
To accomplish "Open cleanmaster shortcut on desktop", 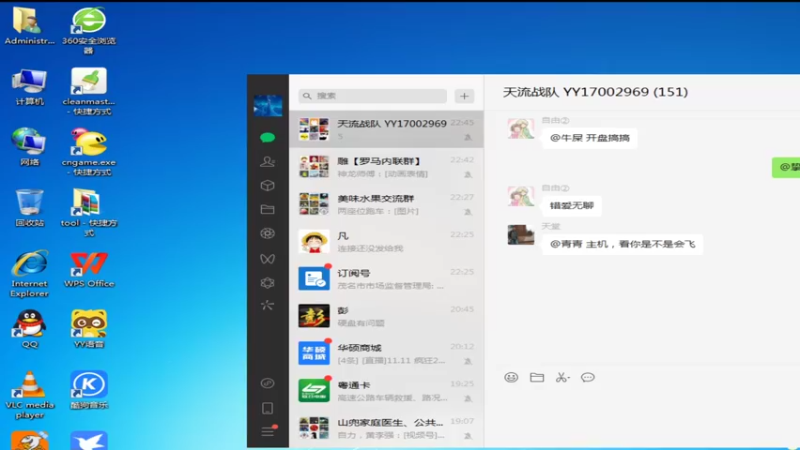I will (89, 91).
